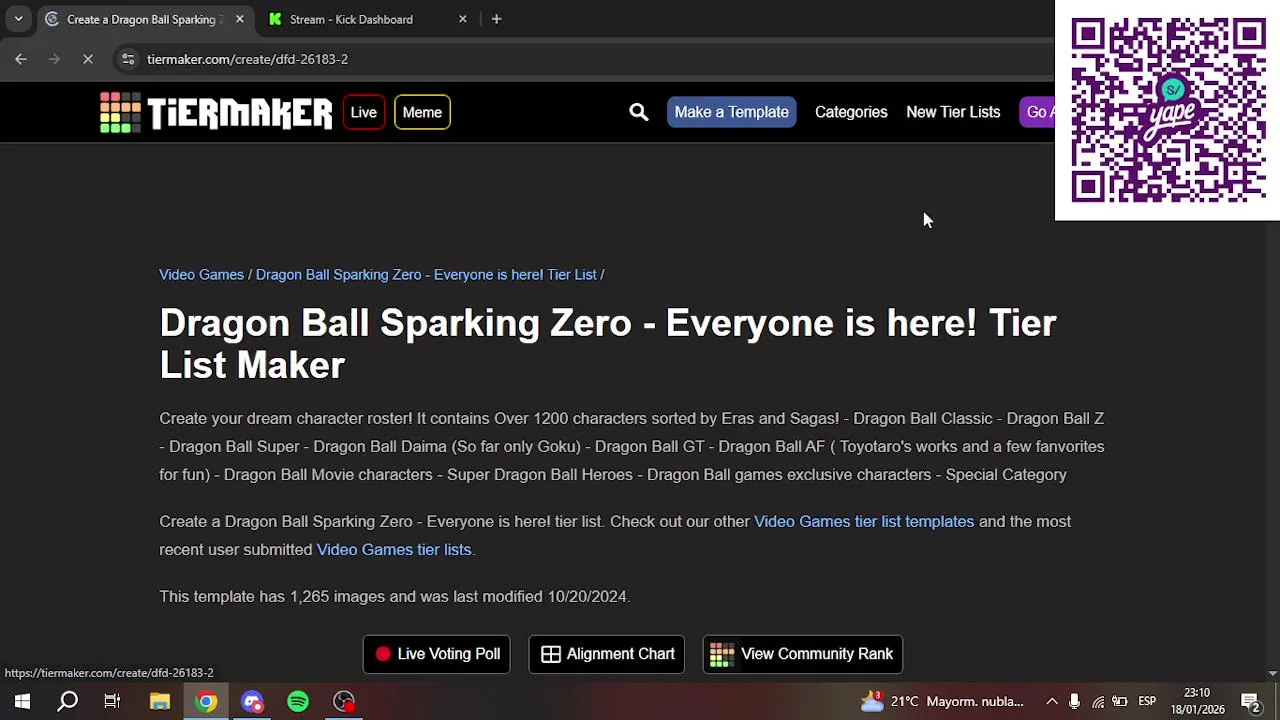Click the Community Rank colored grid icon

(722, 654)
